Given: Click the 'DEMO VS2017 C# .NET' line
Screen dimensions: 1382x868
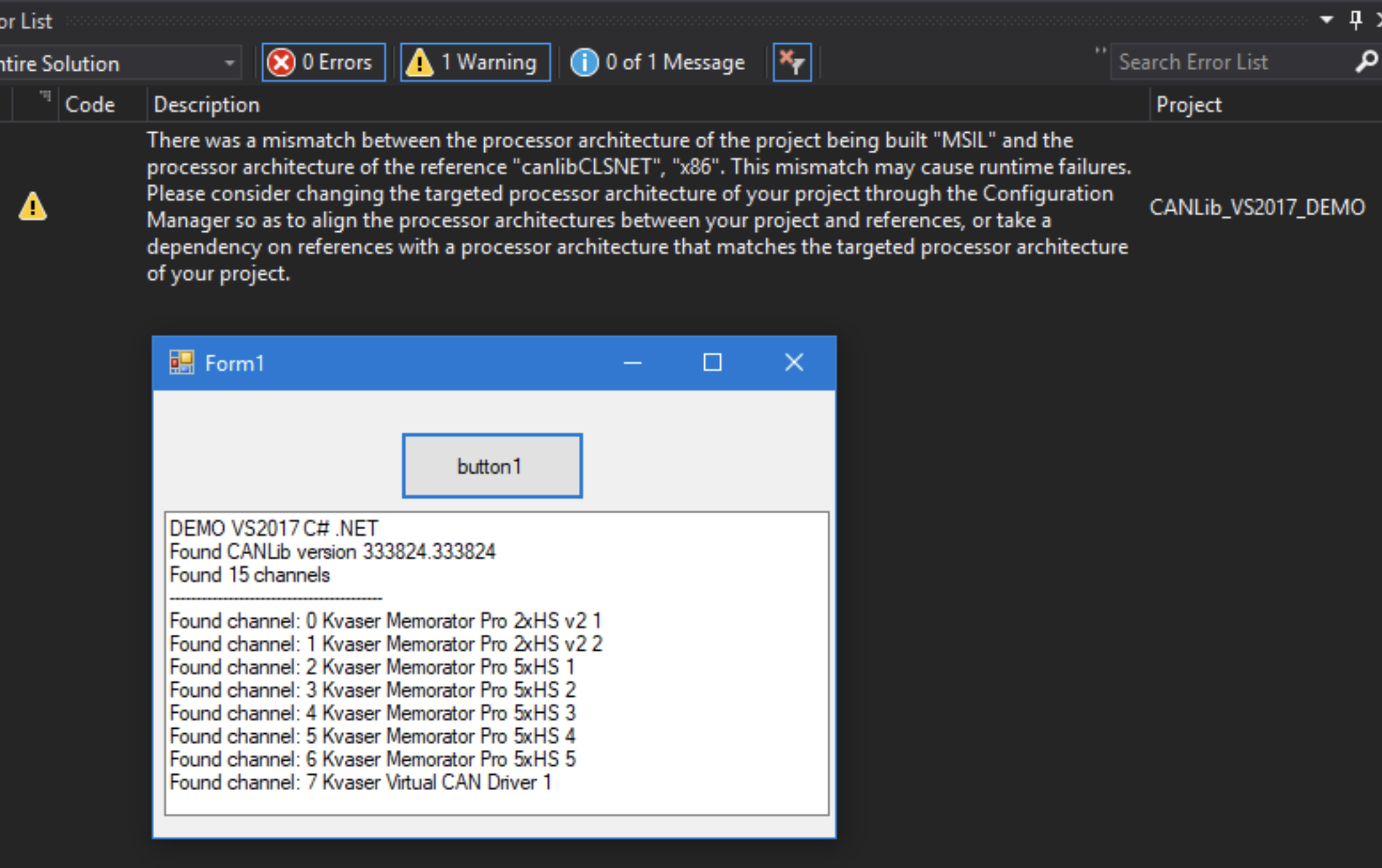Looking at the screenshot, I should (274, 529).
